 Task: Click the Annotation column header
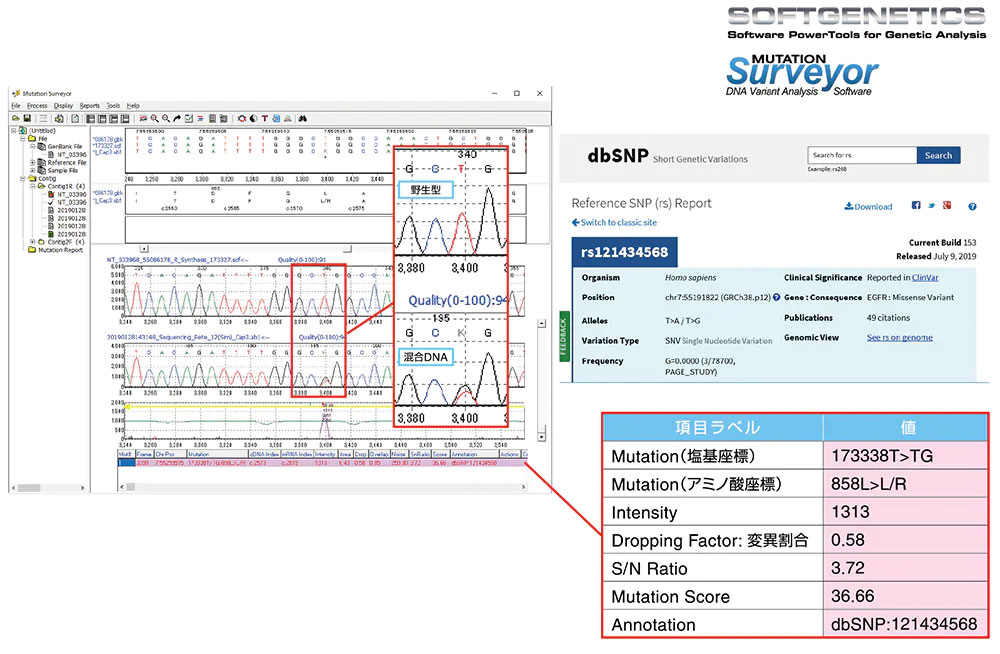[x=474, y=454]
